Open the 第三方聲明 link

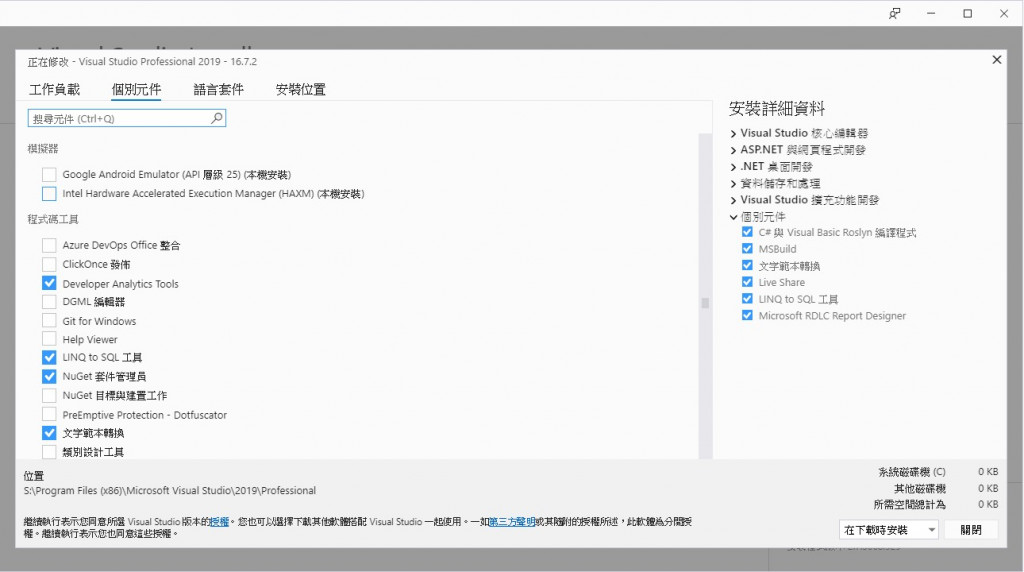coord(512,522)
